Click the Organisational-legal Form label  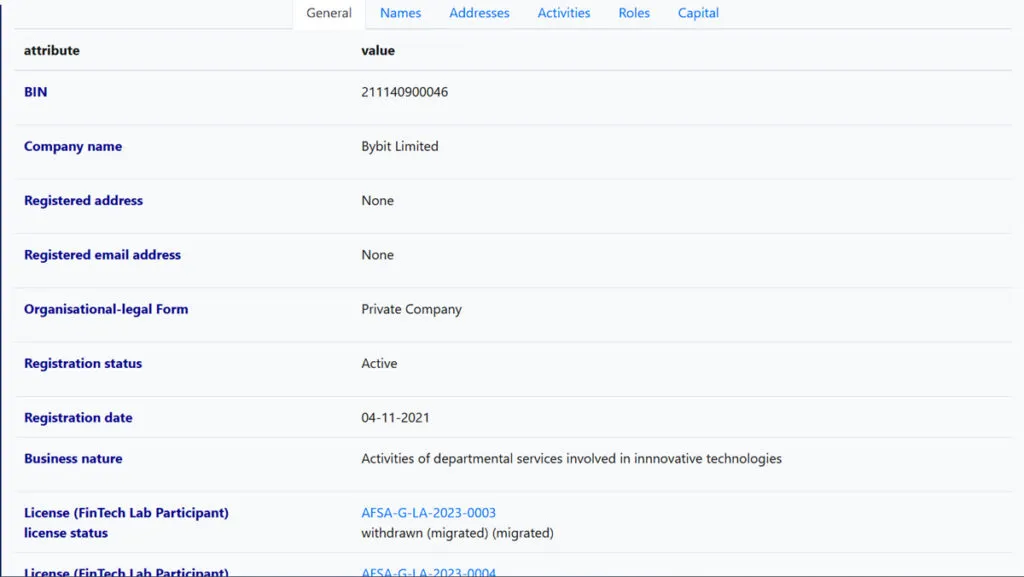106,309
